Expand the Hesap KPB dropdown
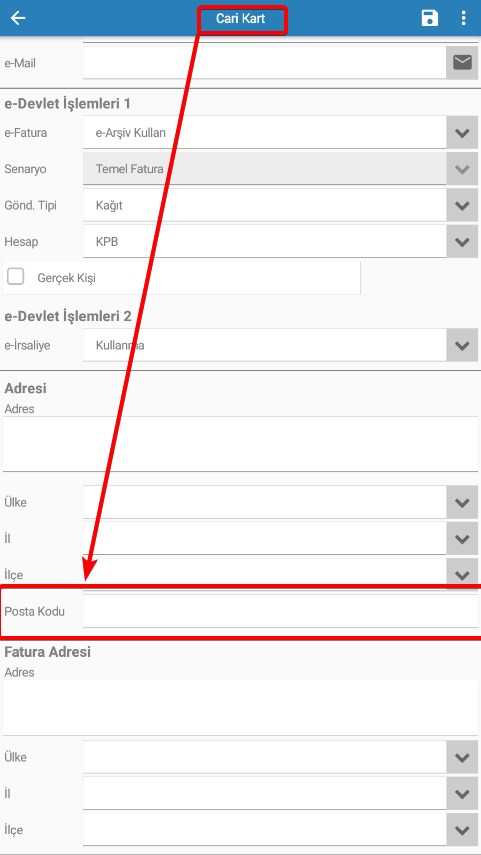This screenshot has width=481, height=855. (462, 242)
